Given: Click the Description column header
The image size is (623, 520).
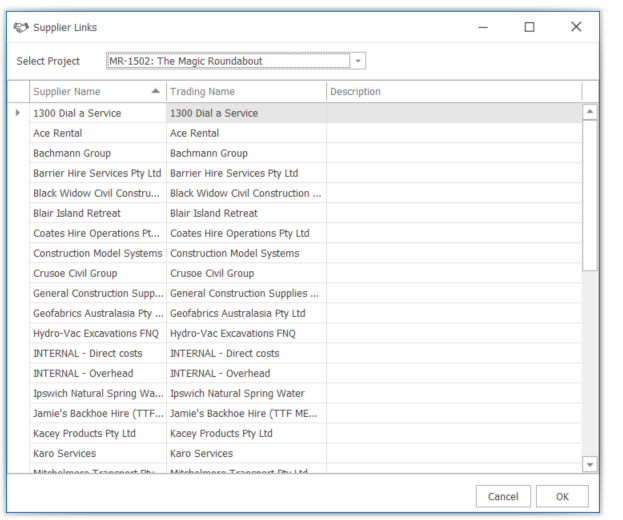Looking at the screenshot, I should (453, 92).
